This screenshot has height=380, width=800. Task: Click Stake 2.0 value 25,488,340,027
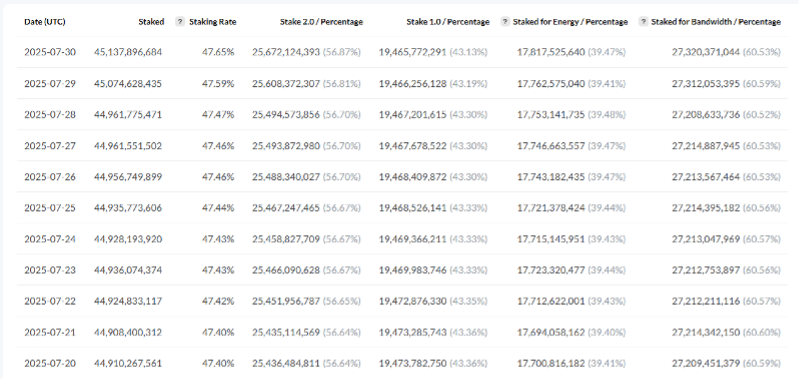286,176
